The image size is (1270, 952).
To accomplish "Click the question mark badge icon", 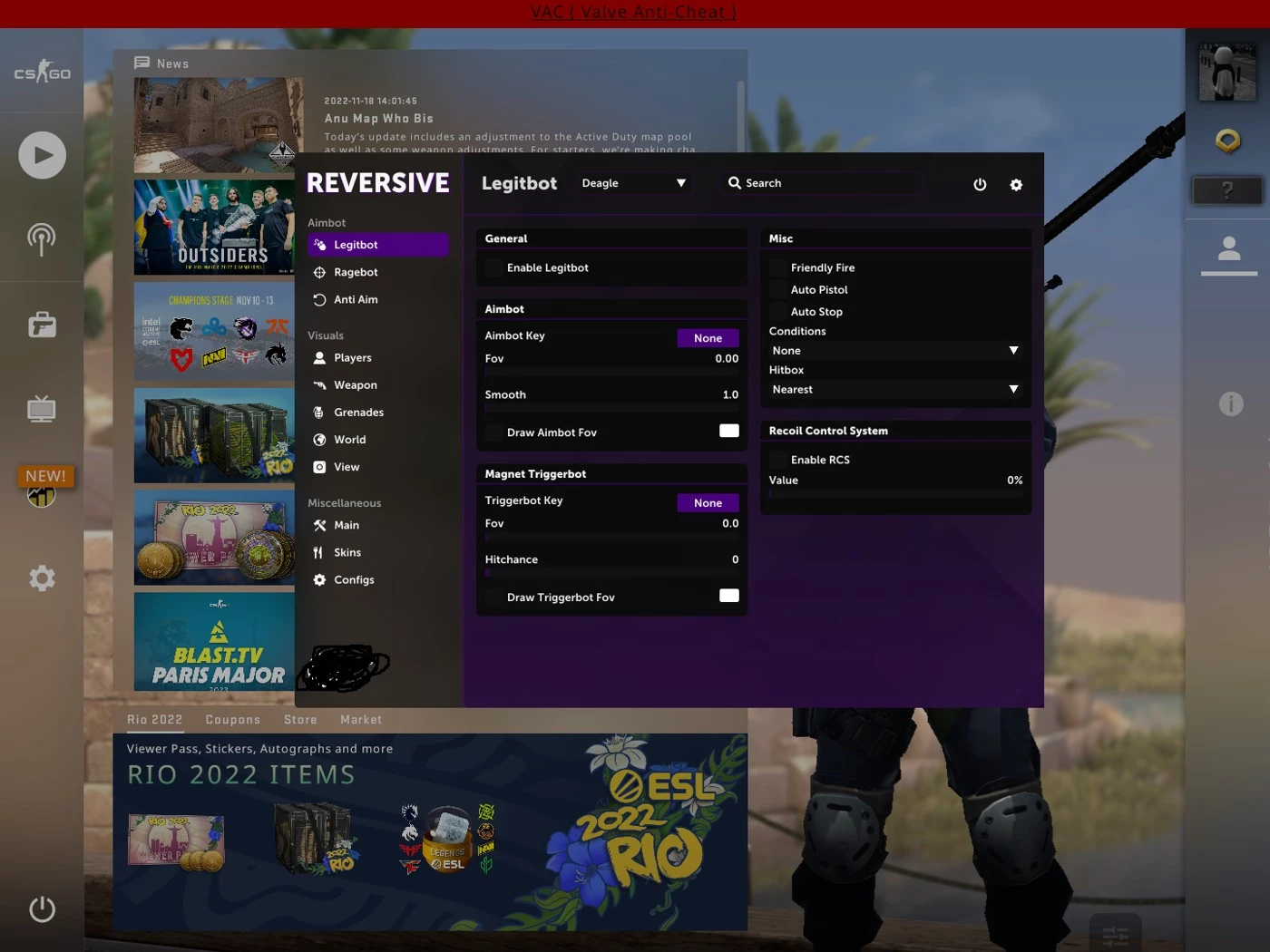I will (x=1226, y=190).
